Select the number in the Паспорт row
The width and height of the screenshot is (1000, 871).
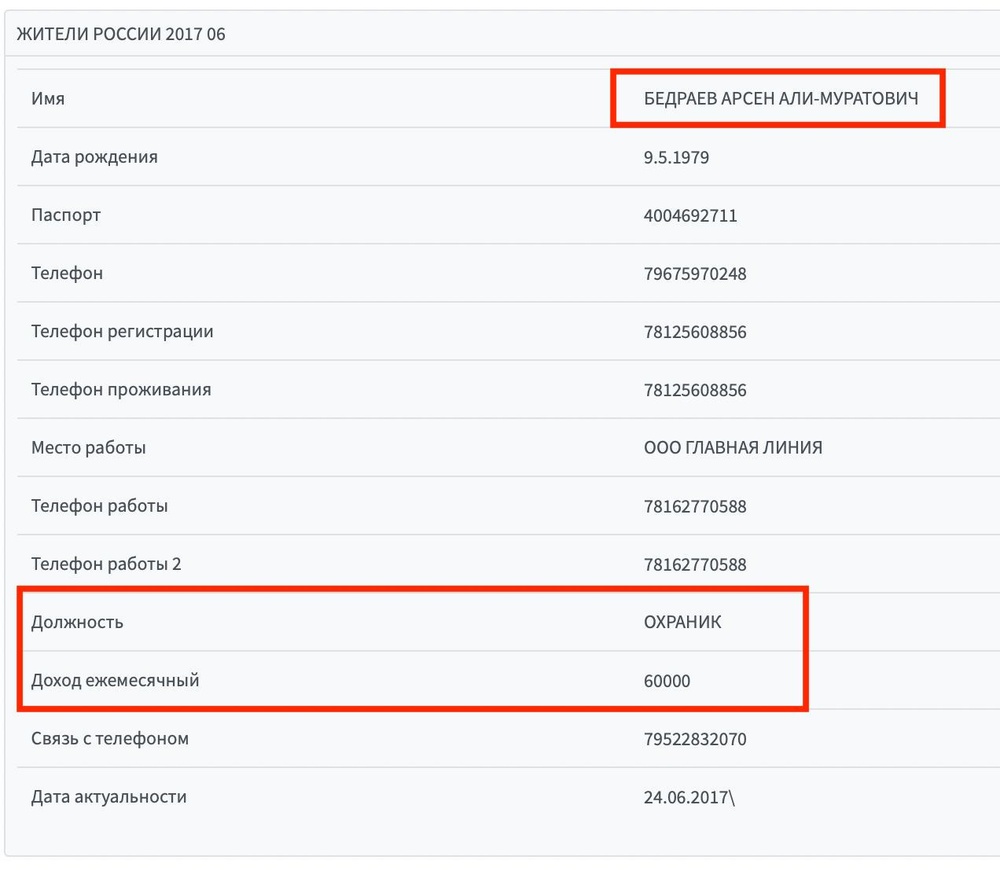[691, 216]
